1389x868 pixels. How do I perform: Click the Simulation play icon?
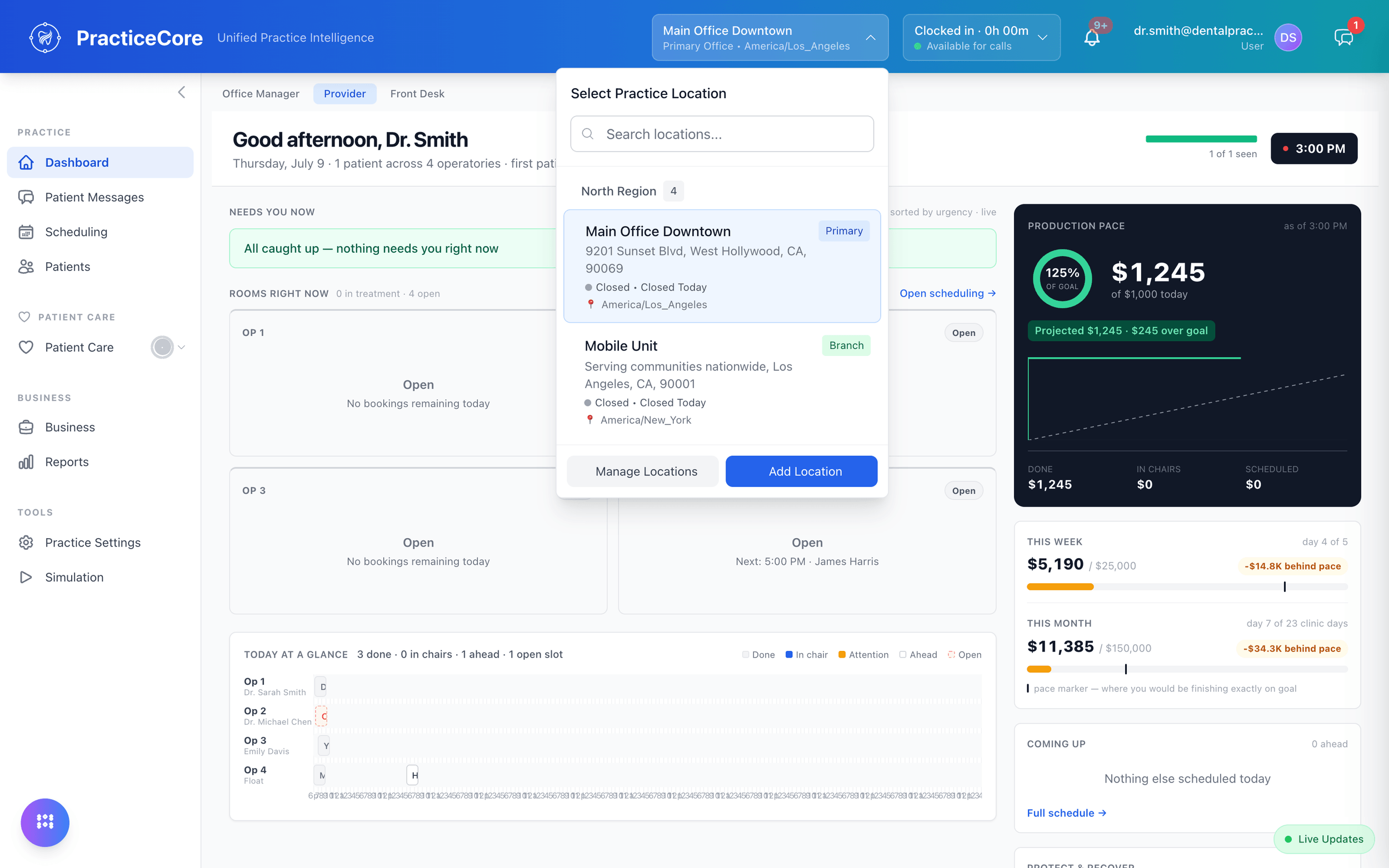pos(26,577)
